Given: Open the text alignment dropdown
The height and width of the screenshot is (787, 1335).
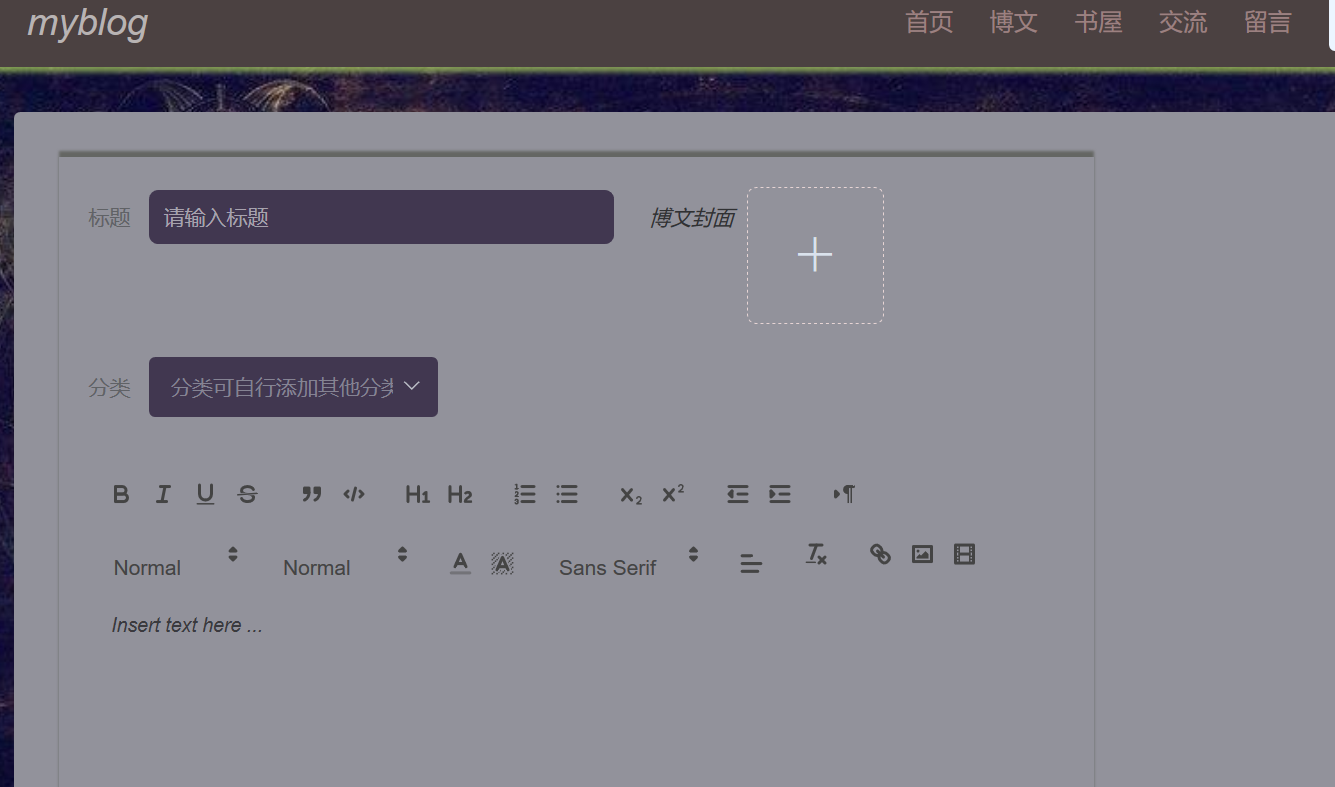Looking at the screenshot, I should click(x=750, y=562).
